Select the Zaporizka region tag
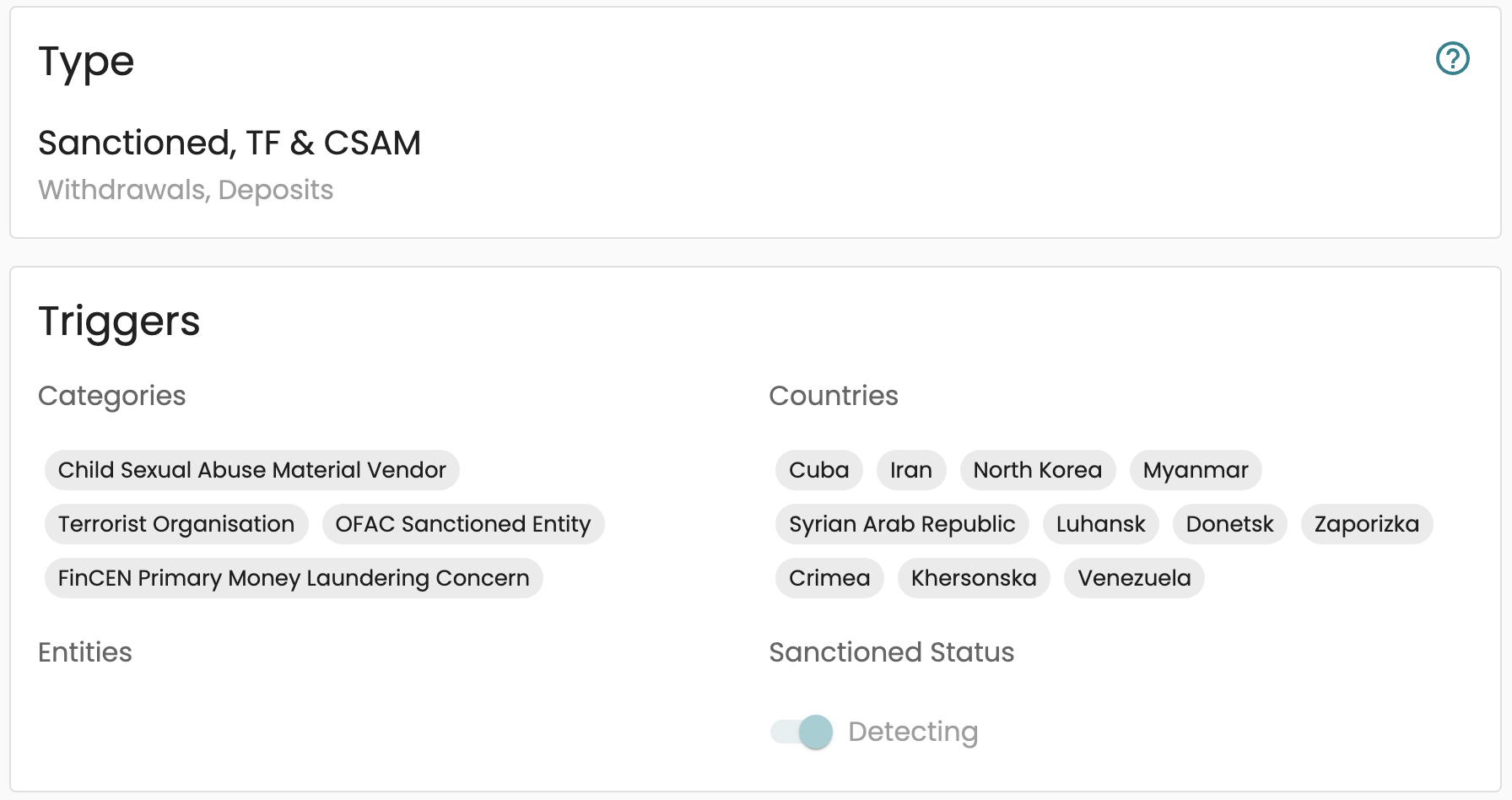The height and width of the screenshot is (800, 1512). (x=1366, y=524)
